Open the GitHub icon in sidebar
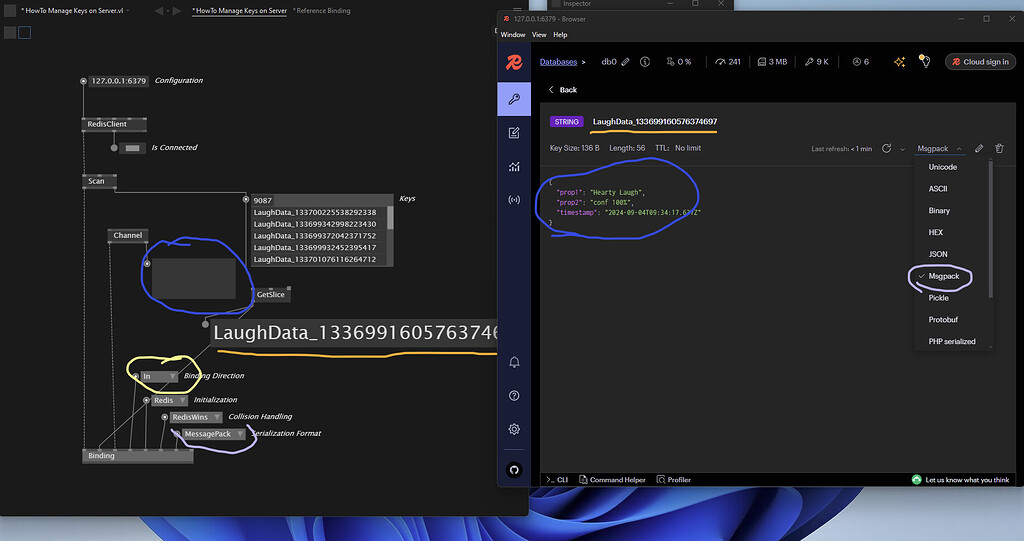1024x541 pixels. tap(514, 470)
